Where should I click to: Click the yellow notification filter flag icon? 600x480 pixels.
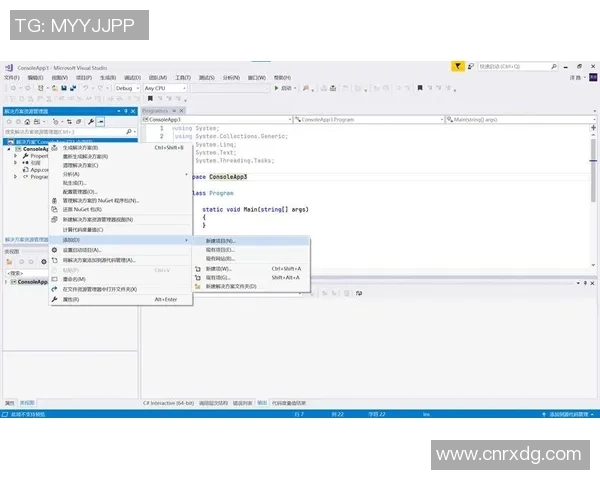click(x=457, y=66)
